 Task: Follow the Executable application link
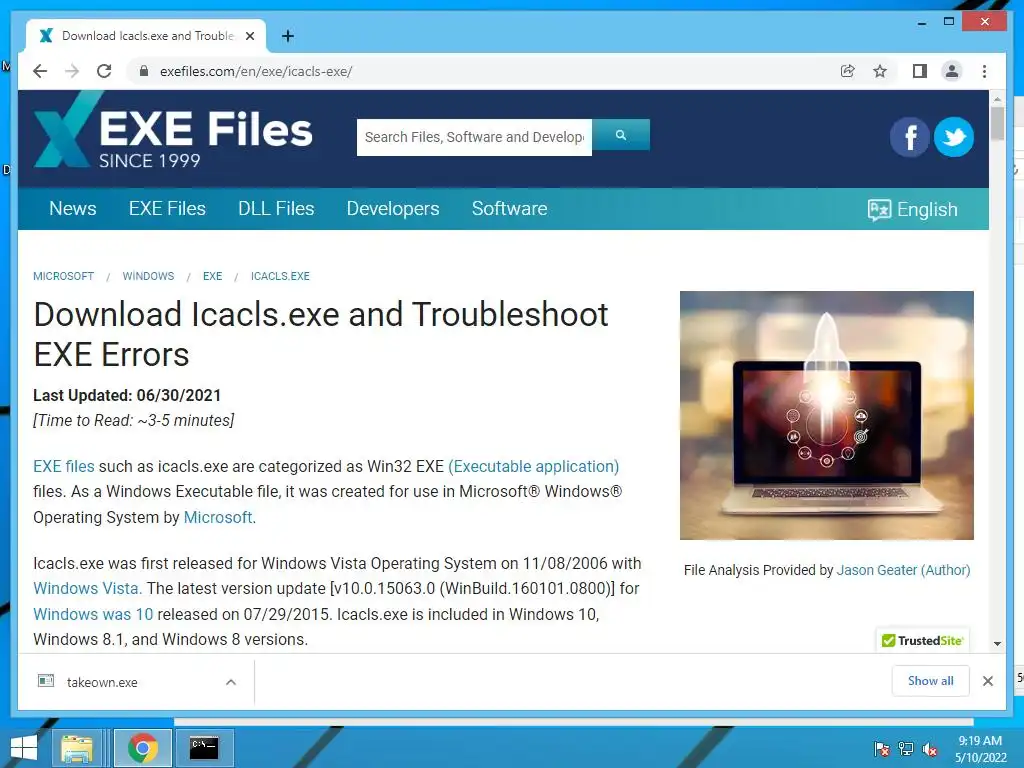click(x=534, y=466)
